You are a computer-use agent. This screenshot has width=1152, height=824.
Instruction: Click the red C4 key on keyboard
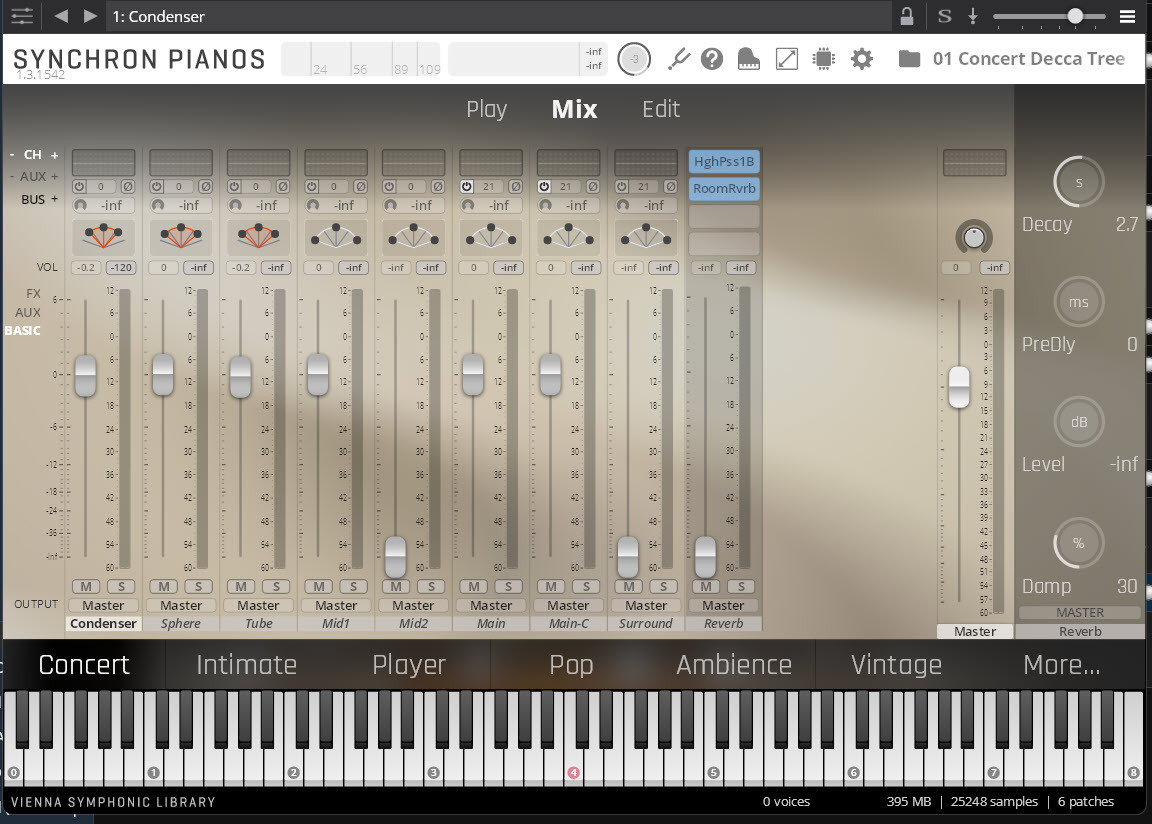click(x=573, y=773)
